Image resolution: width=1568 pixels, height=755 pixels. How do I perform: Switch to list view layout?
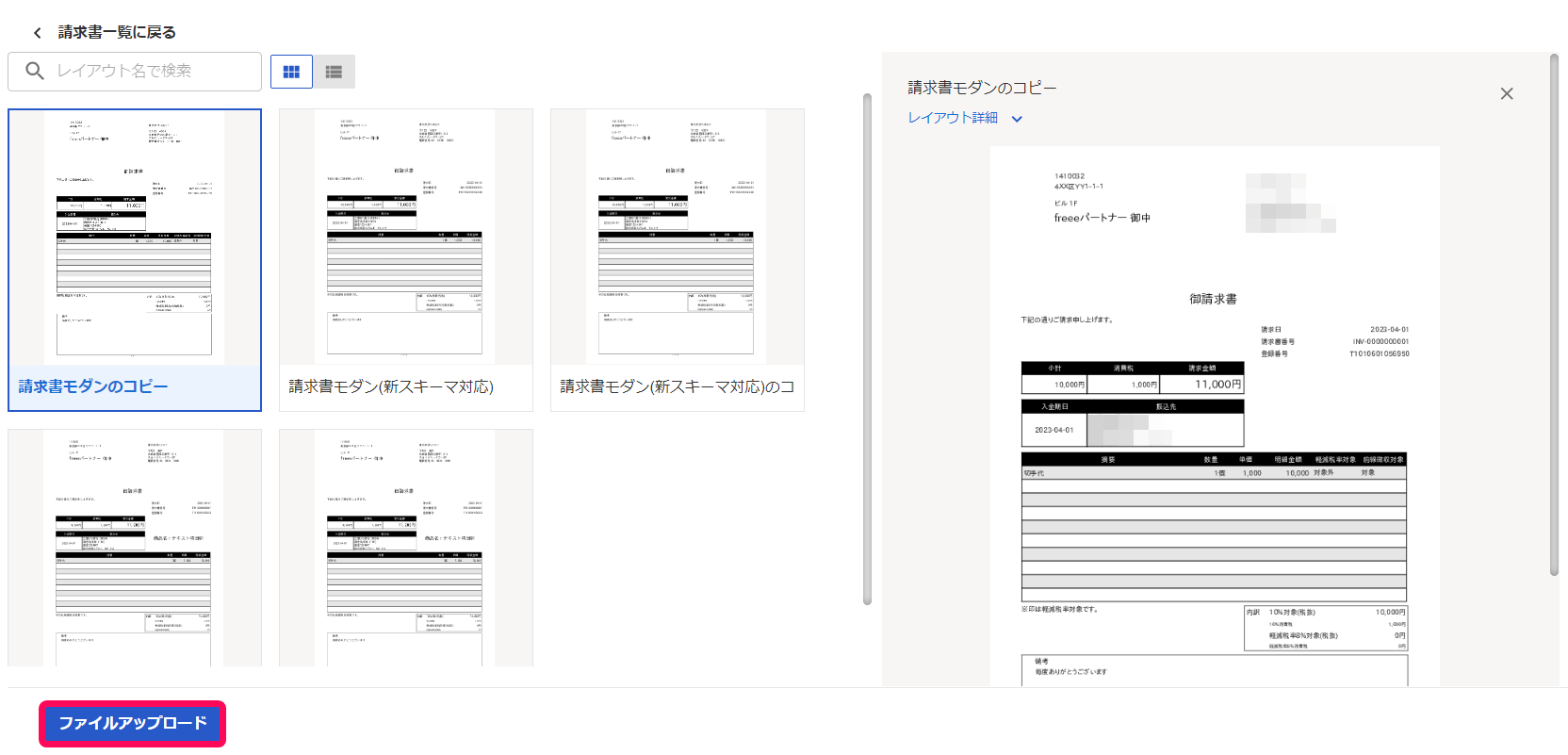click(334, 72)
